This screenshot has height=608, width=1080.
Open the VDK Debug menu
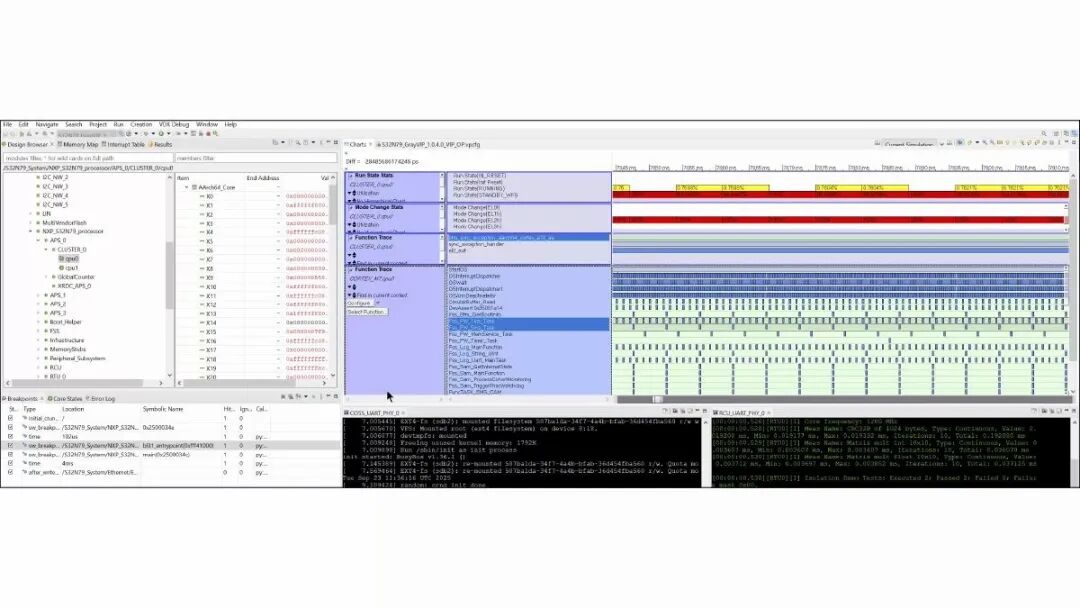tap(173, 125)
